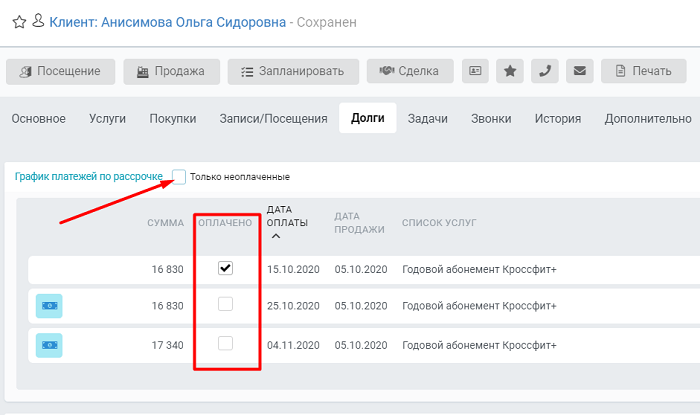Sort by the Список услуг column header
The width and height of the screenshot is (700, 415).
(x=439, y=223)
